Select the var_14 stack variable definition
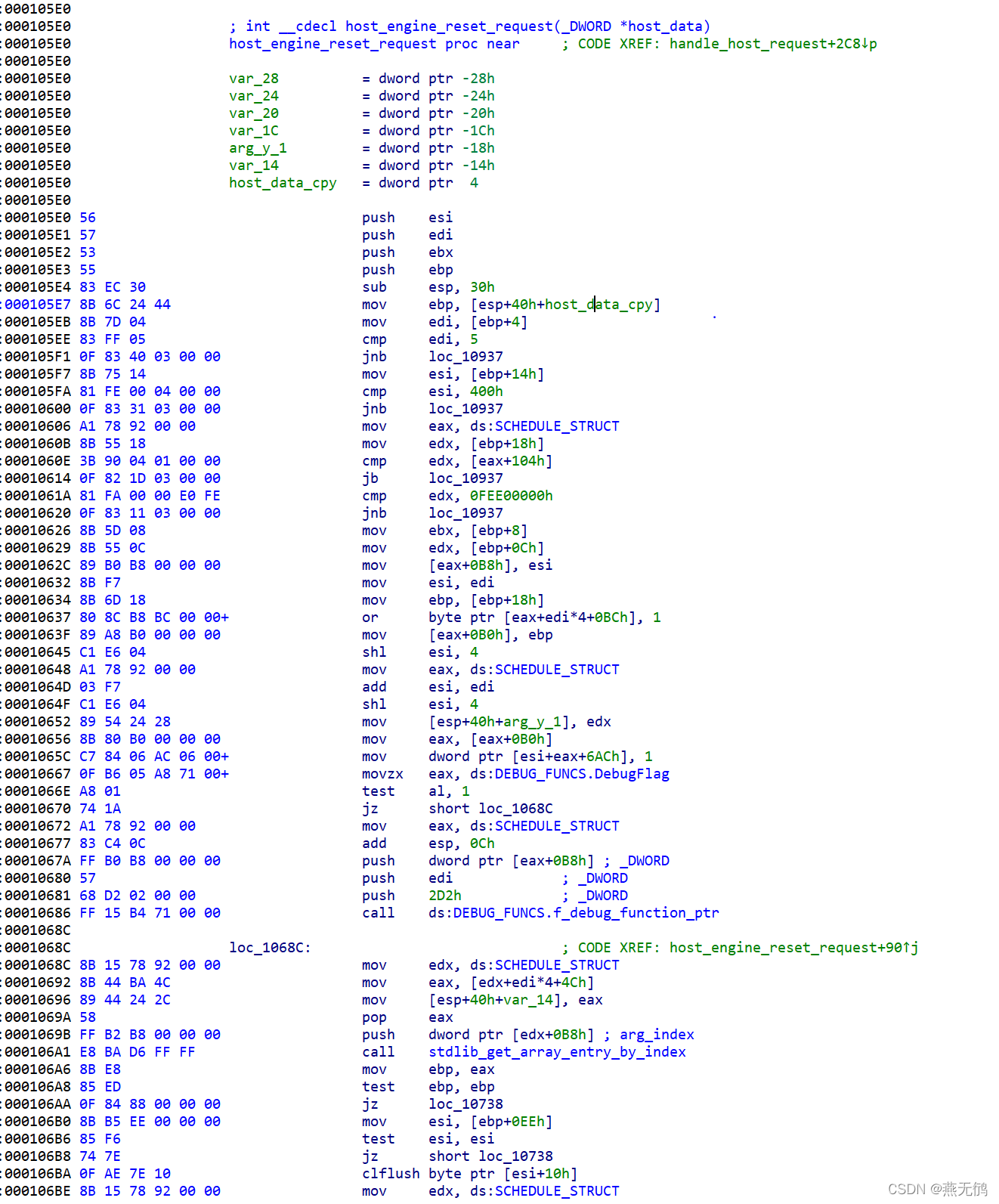Viewport: 999px width, 1204px height. [254, 166]
